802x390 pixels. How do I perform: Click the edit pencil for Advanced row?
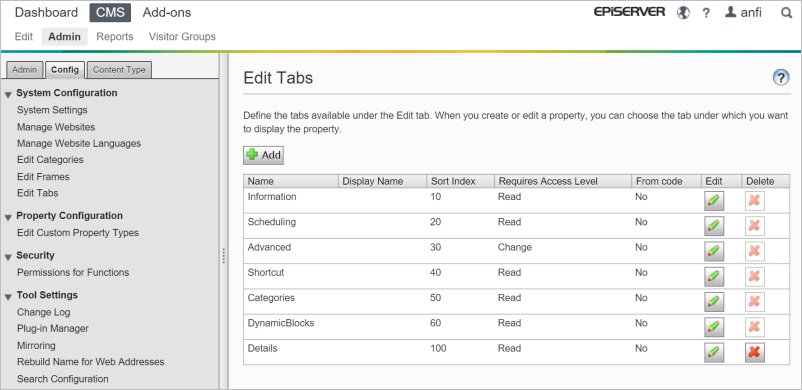coord(714,251)
